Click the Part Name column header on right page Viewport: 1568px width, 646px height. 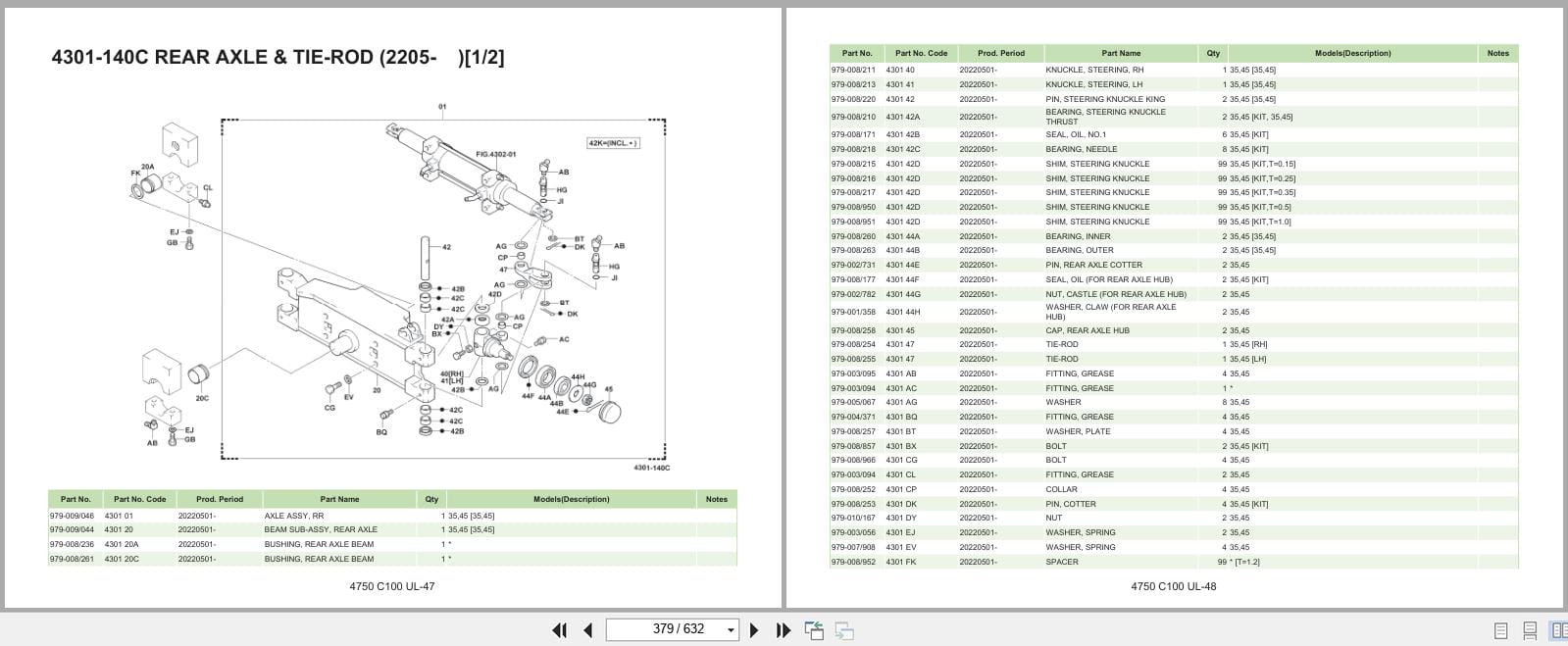click(1121, 53)
